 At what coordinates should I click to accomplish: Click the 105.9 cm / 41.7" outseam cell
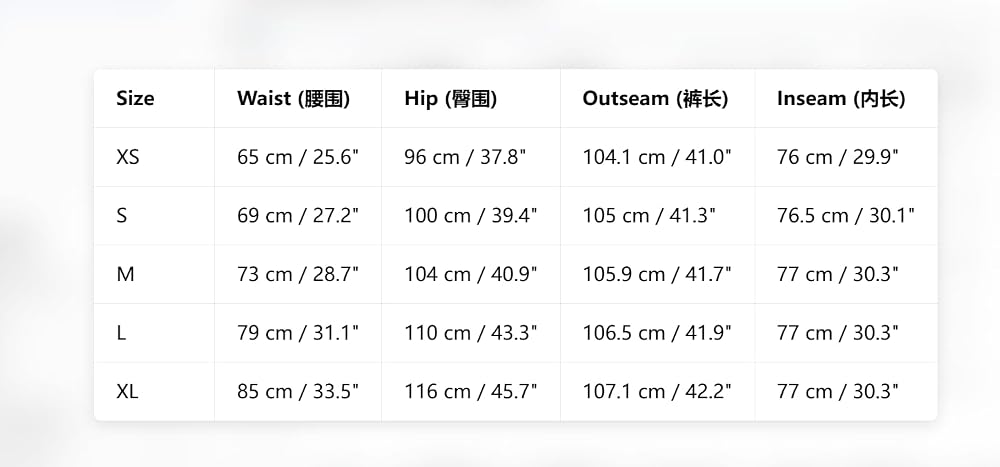tap(657, 274)
